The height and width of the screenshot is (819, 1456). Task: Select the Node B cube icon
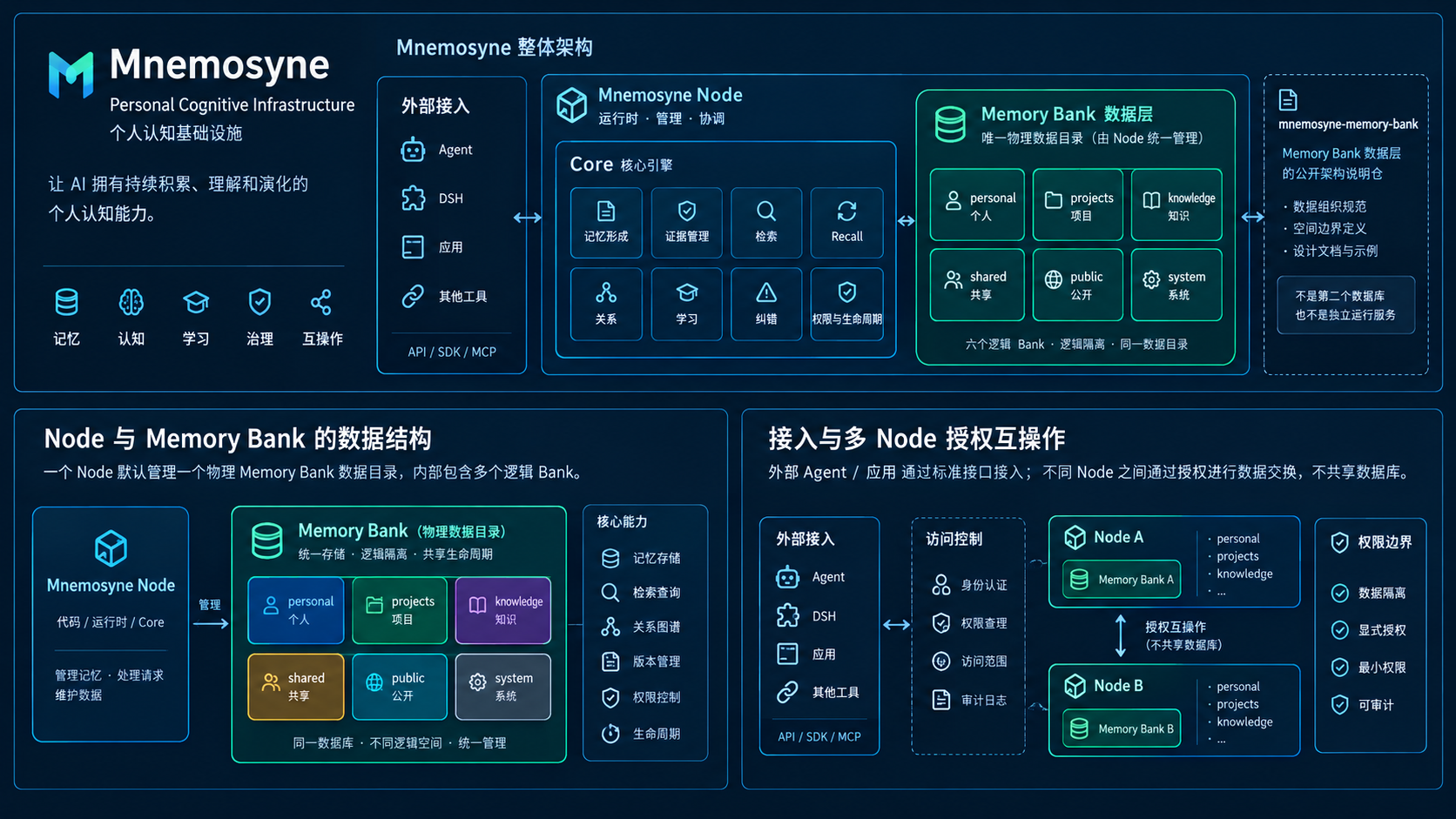pyautogui.click(x=1075, y=686)
